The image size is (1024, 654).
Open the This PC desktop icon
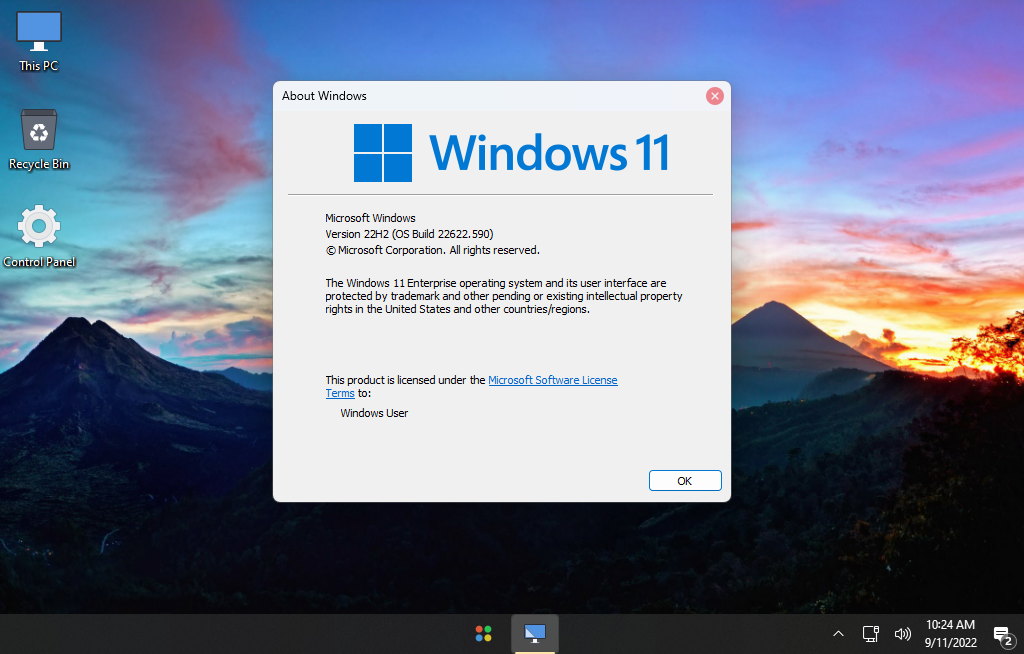point(39,42)
